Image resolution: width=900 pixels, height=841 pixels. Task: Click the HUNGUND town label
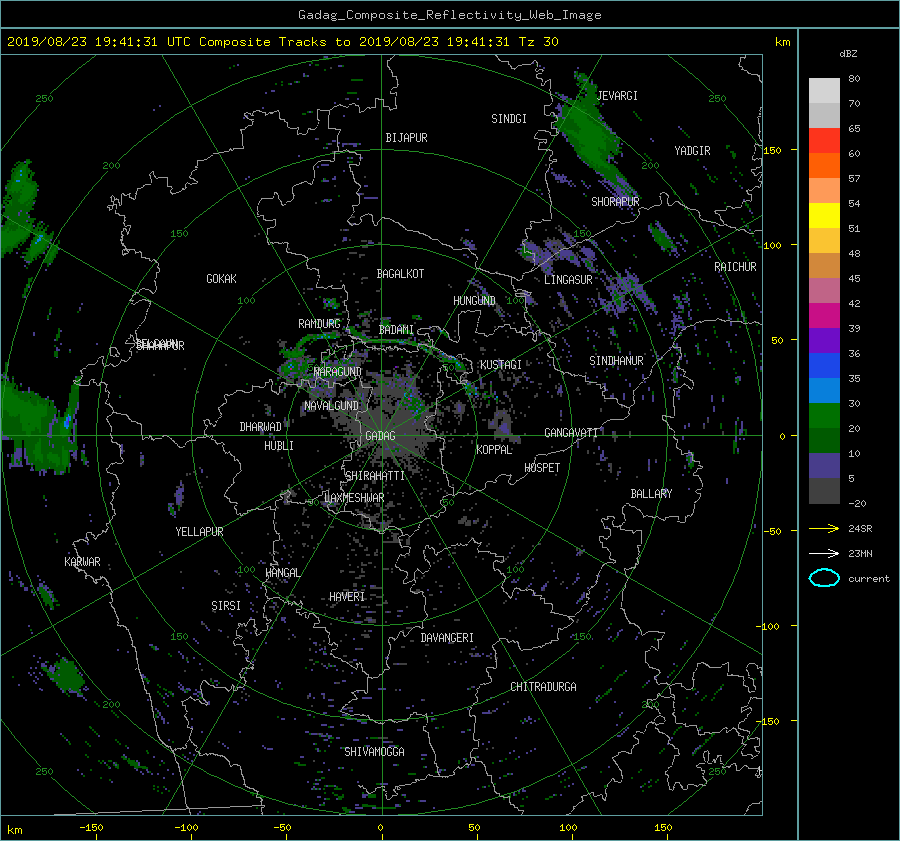(474, 301)
